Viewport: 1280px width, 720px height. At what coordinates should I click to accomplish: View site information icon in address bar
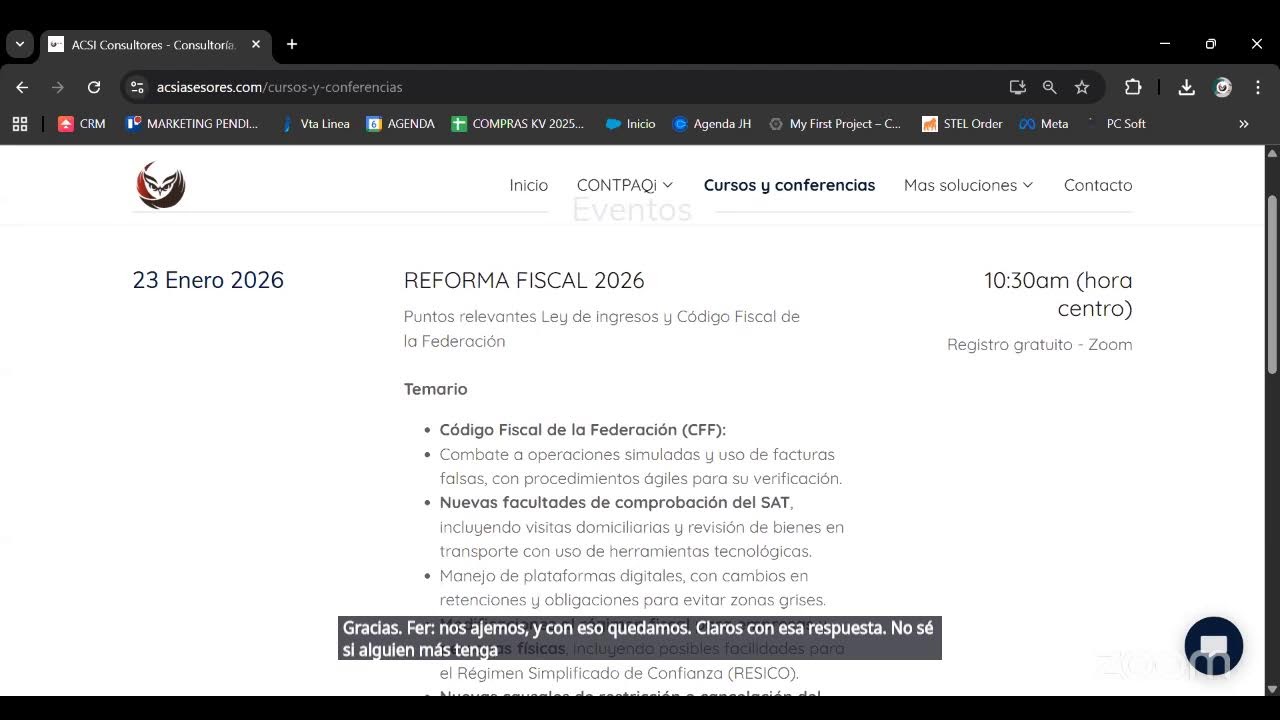point(138,87)
